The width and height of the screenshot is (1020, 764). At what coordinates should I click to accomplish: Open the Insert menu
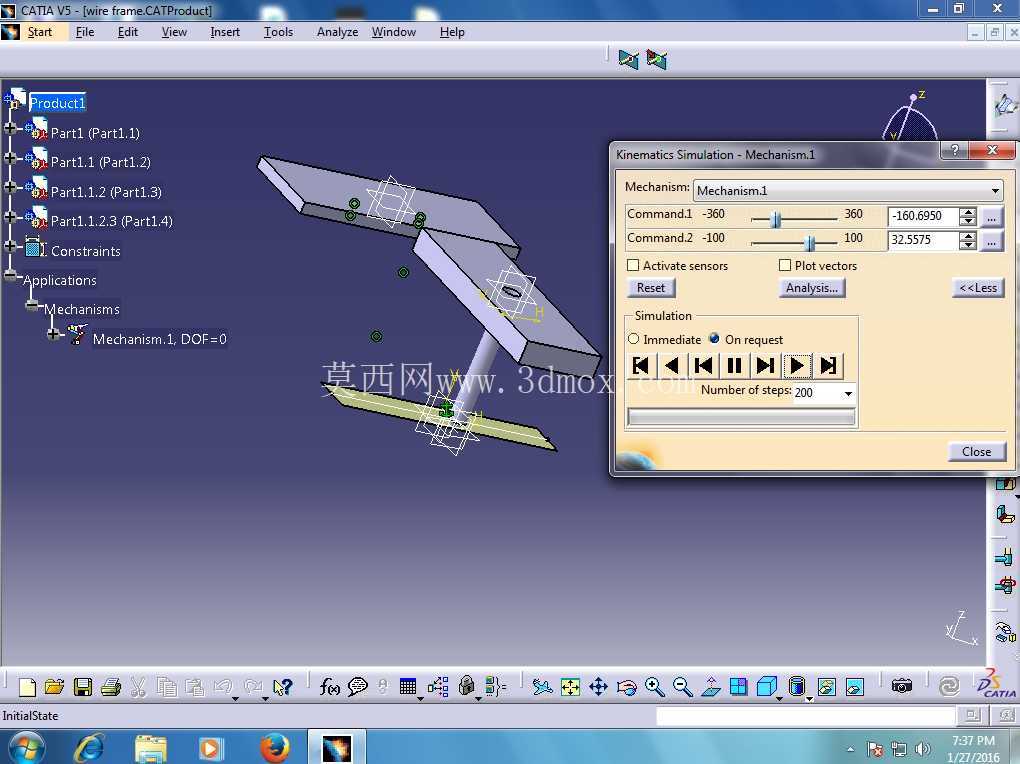224,32
